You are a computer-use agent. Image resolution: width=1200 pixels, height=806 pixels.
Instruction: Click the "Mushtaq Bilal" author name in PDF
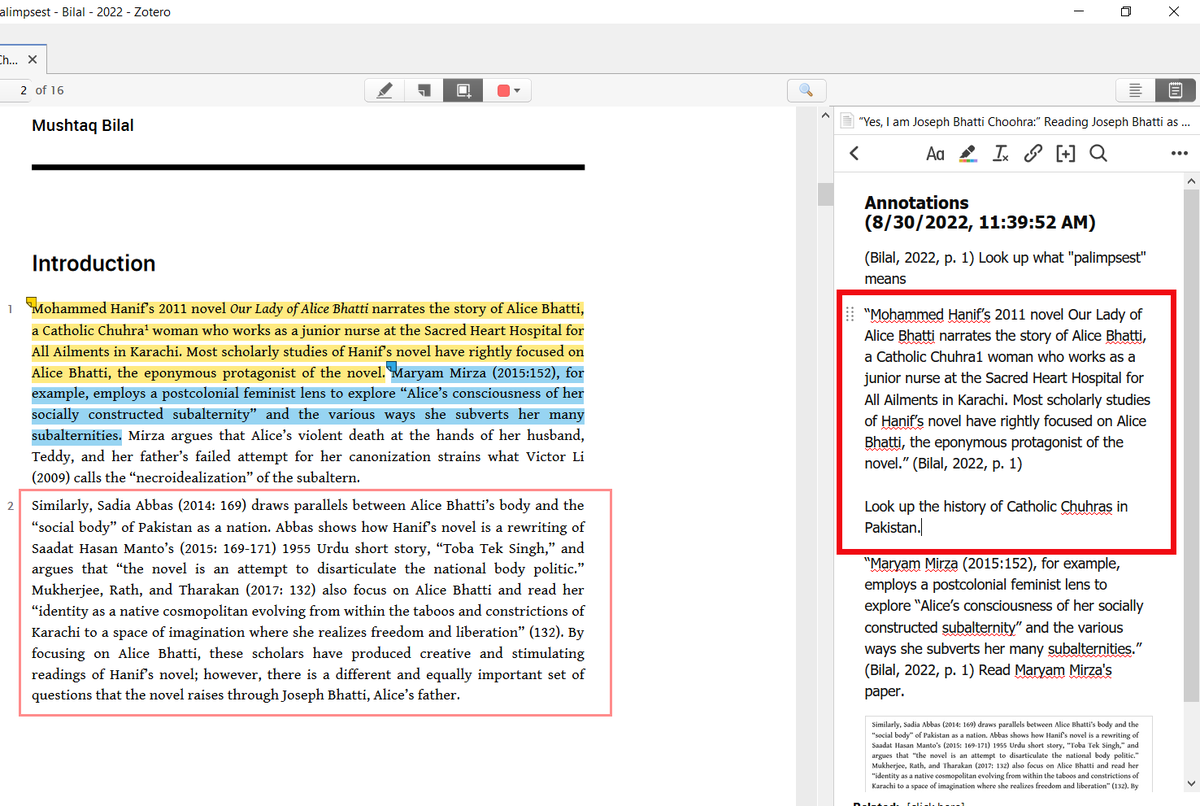83,125
